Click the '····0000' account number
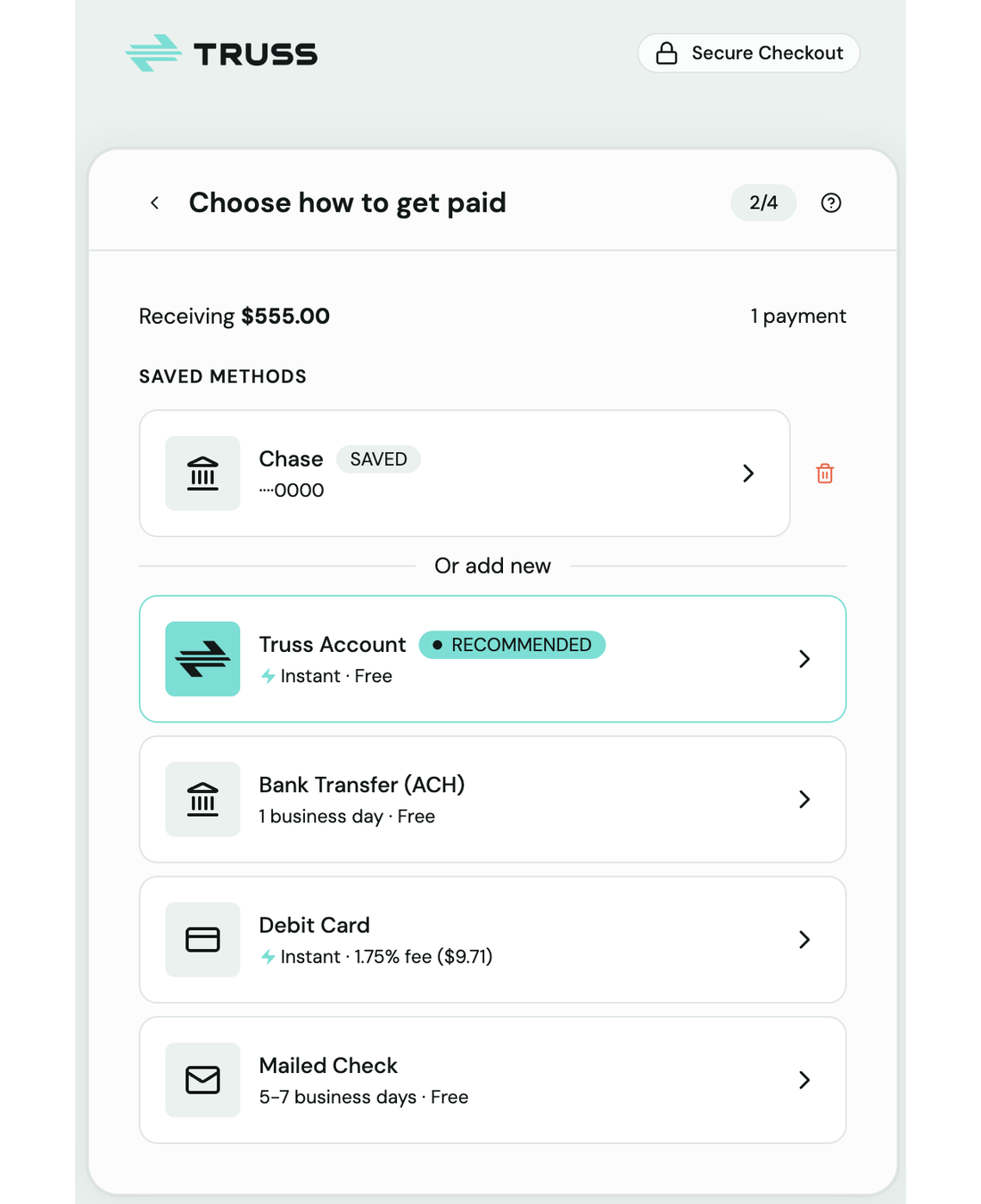The width and height of the screenshot is (981, 1204). pyautogui.click(x=292, y=491)
